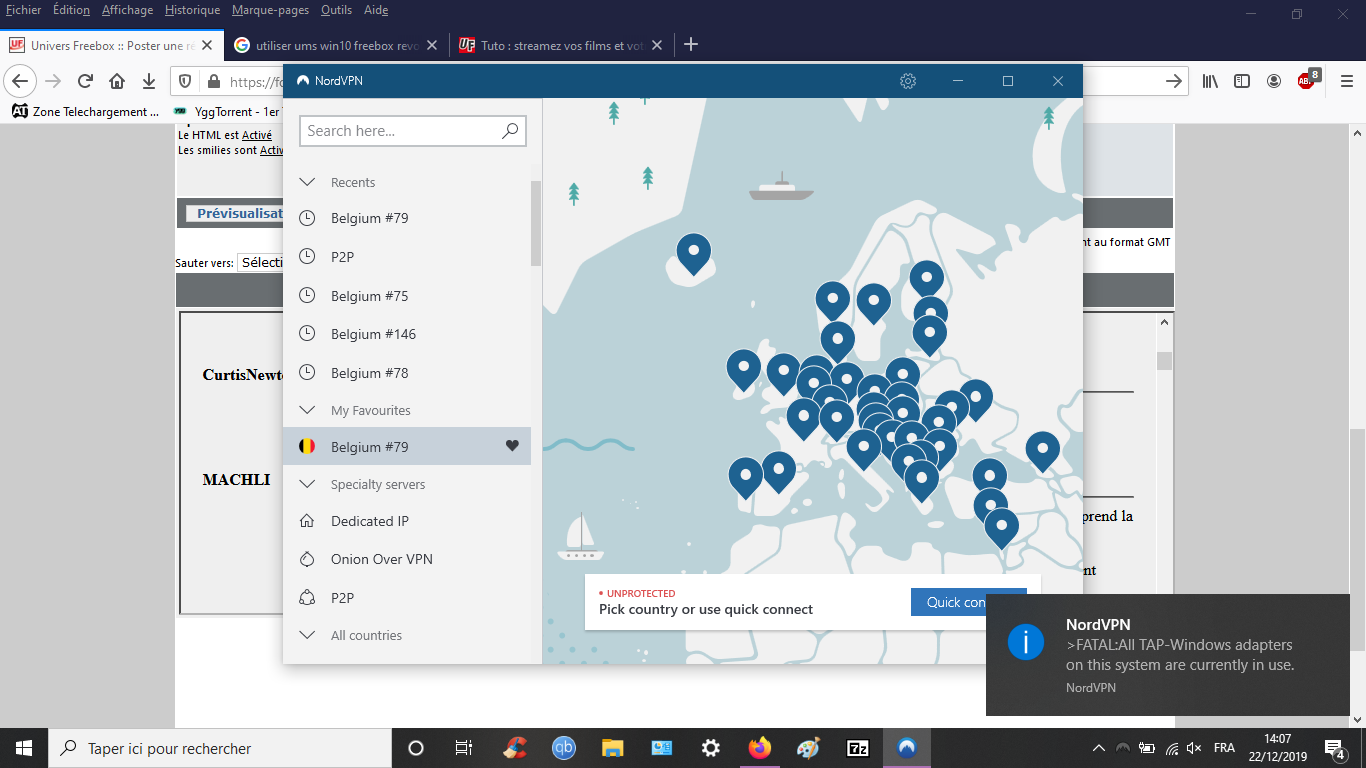Open the Outils menu

tap(337, 10)
